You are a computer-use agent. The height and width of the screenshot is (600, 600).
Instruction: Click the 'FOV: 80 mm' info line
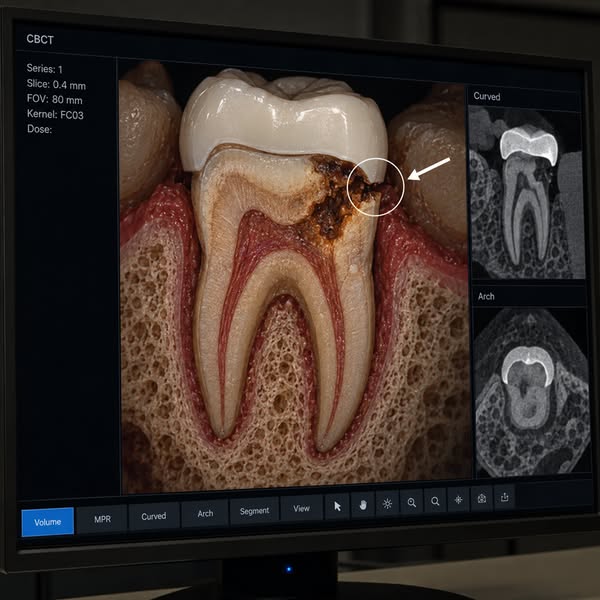(x=55, y=99)
